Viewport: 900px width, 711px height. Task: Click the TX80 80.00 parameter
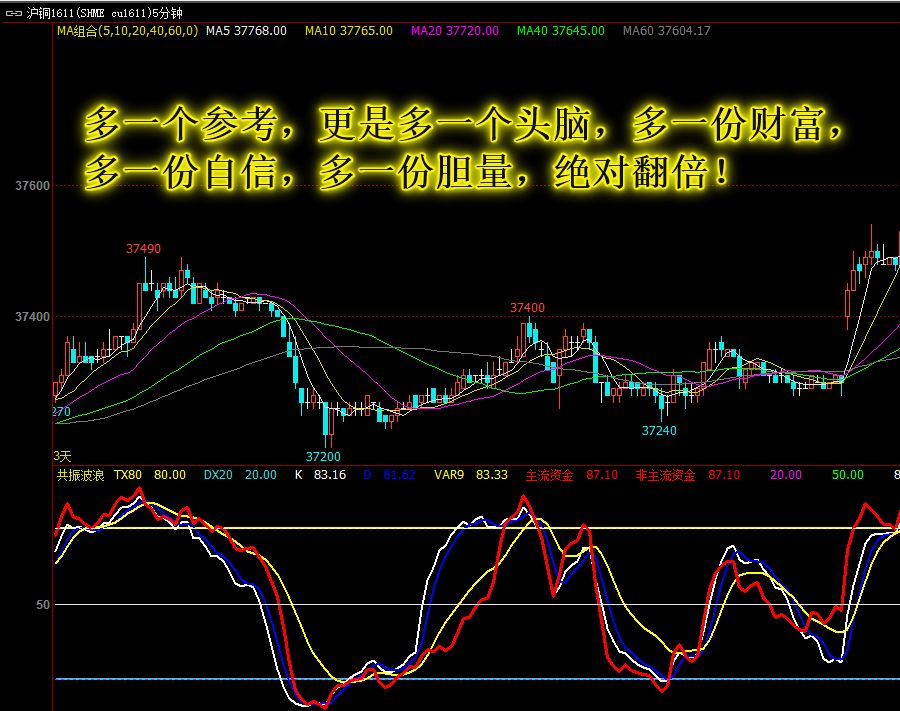point(150,475)
